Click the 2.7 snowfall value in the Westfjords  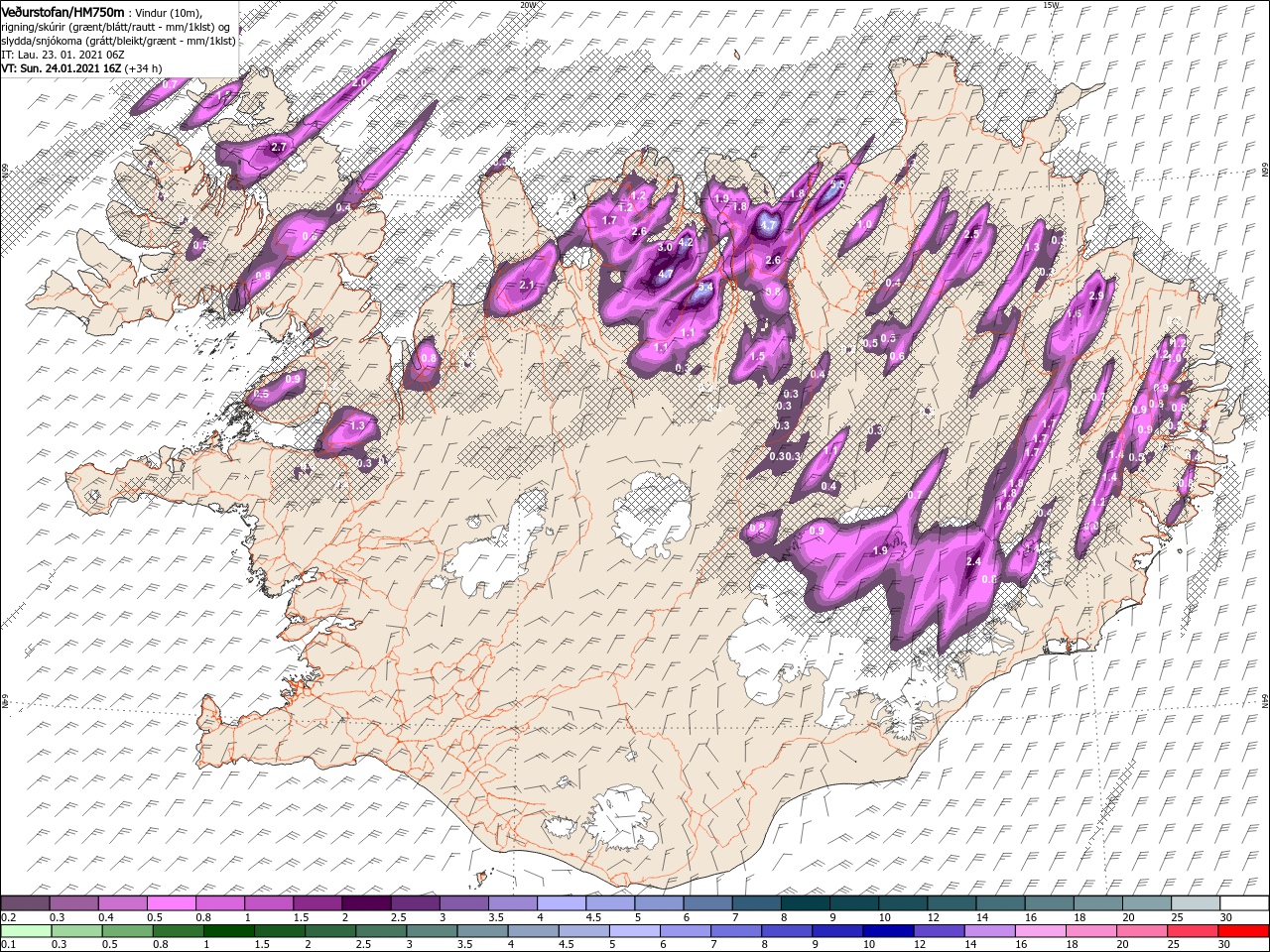(x=278, y=148)
